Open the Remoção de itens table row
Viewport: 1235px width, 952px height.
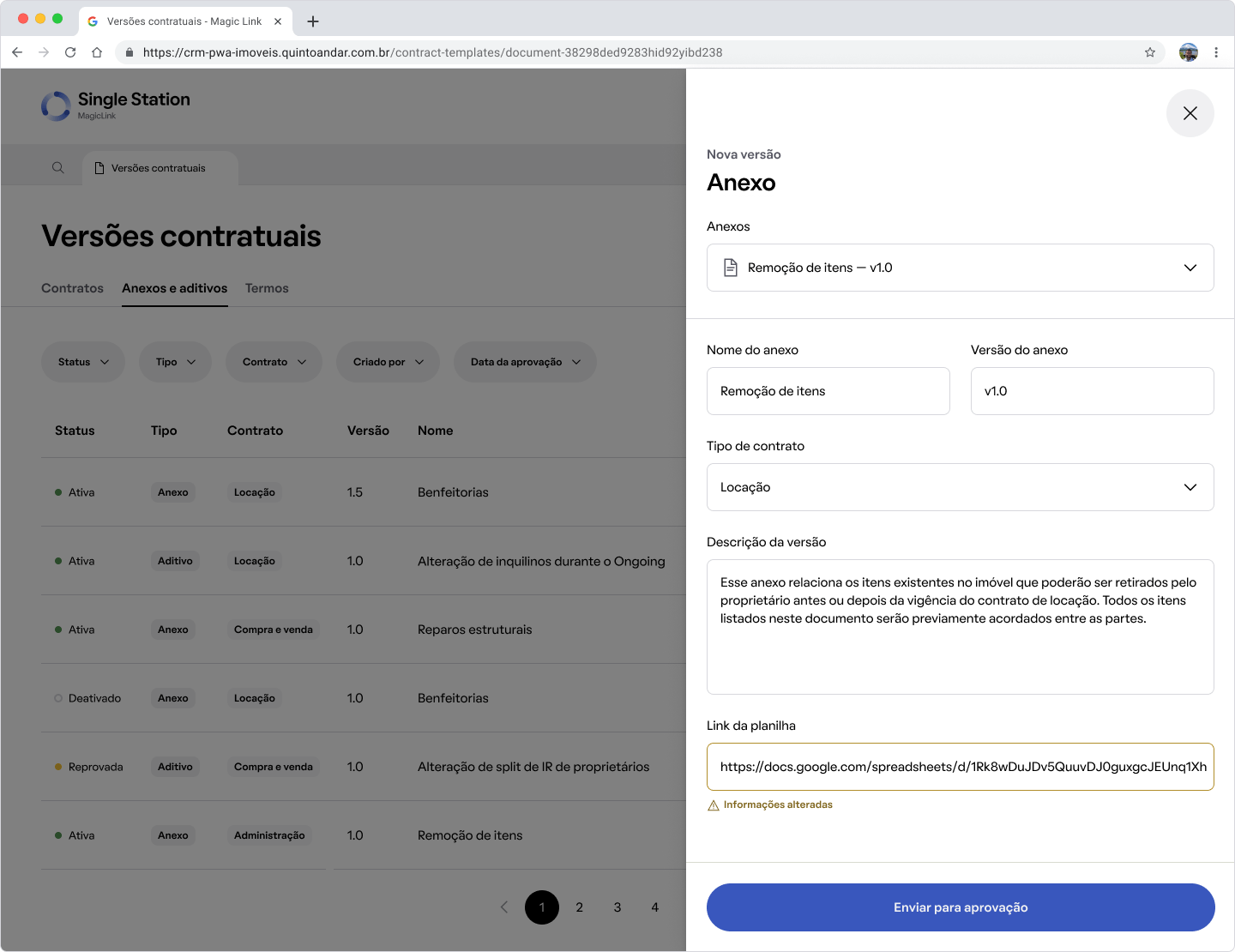tap(364, 835)
